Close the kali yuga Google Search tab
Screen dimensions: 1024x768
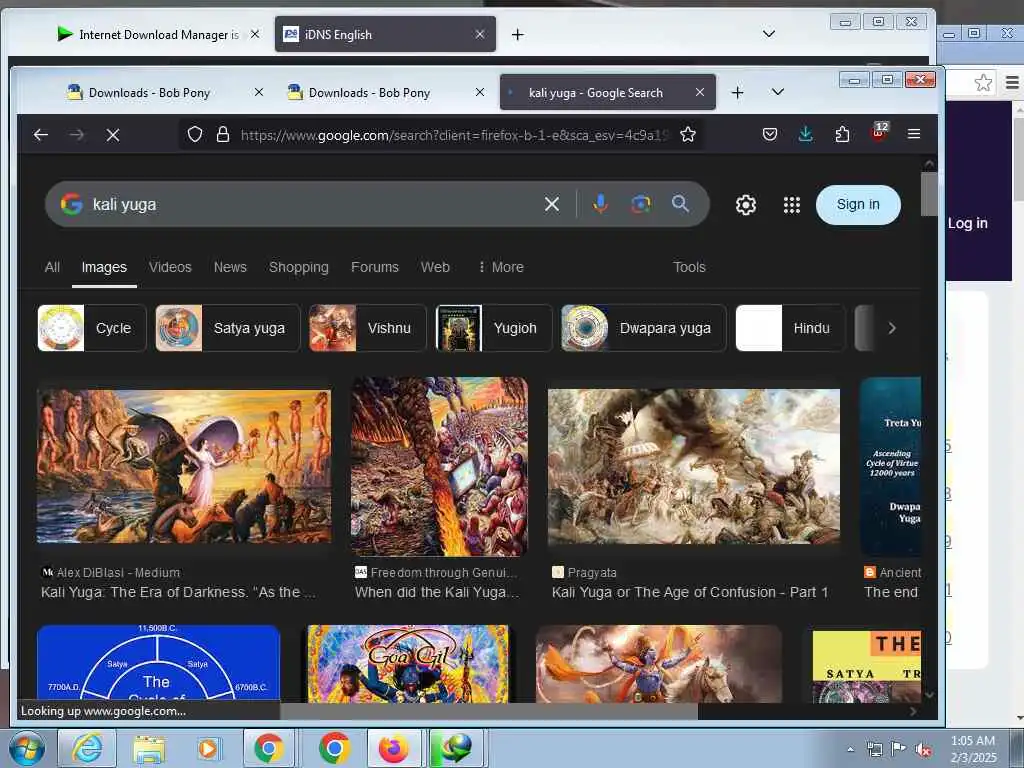(699, 92)
